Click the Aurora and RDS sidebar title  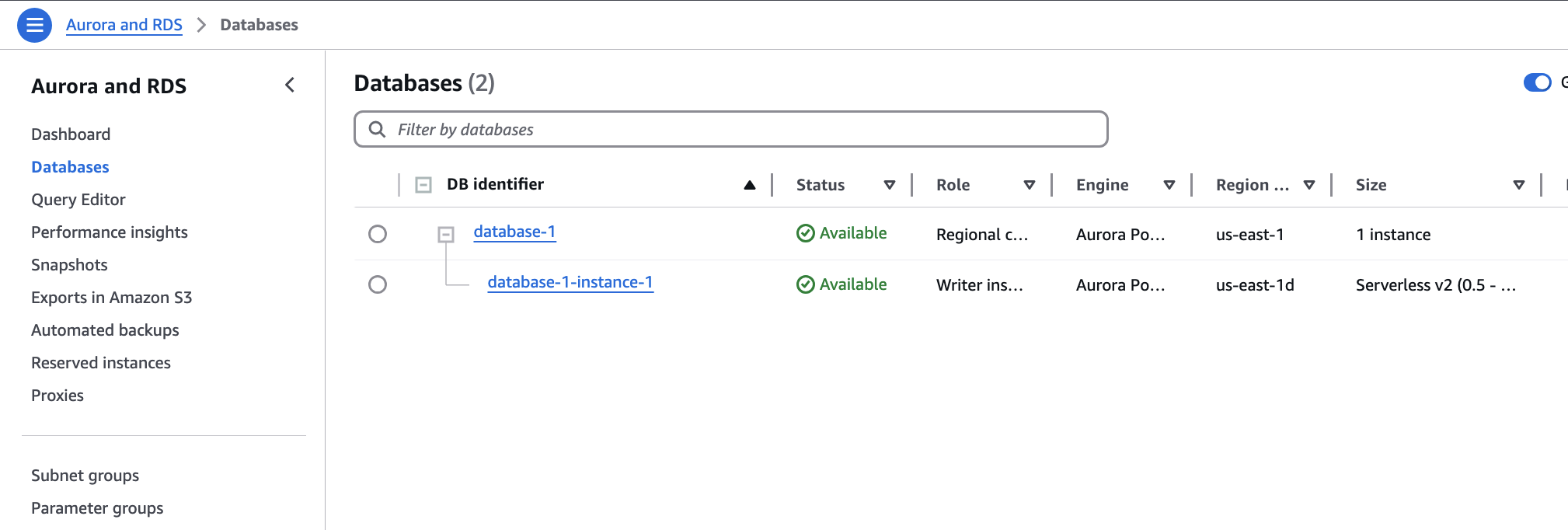coord(109,86)
